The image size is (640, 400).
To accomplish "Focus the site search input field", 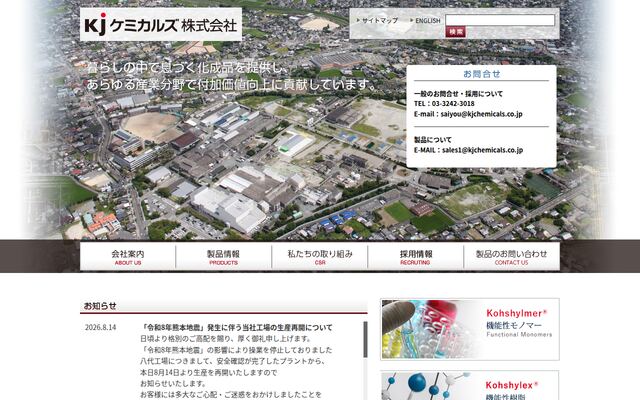I will [x=500, y=20].
